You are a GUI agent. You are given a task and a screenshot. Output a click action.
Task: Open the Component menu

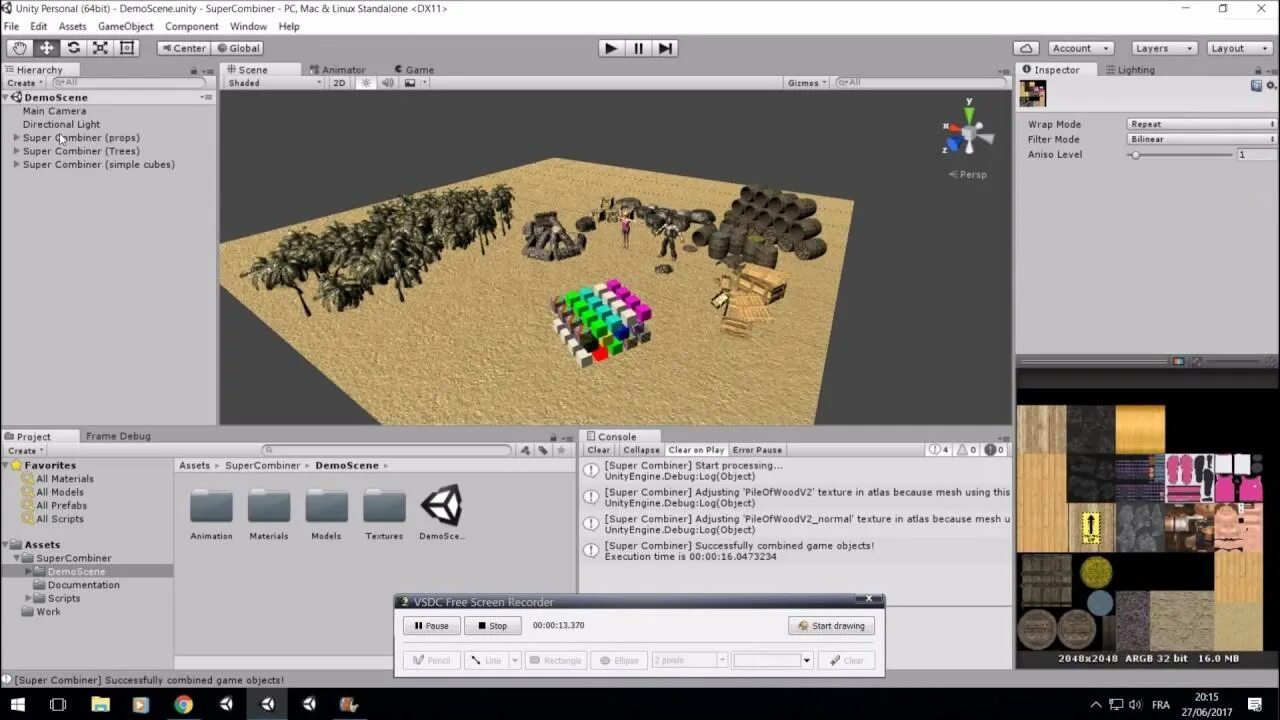191,26
